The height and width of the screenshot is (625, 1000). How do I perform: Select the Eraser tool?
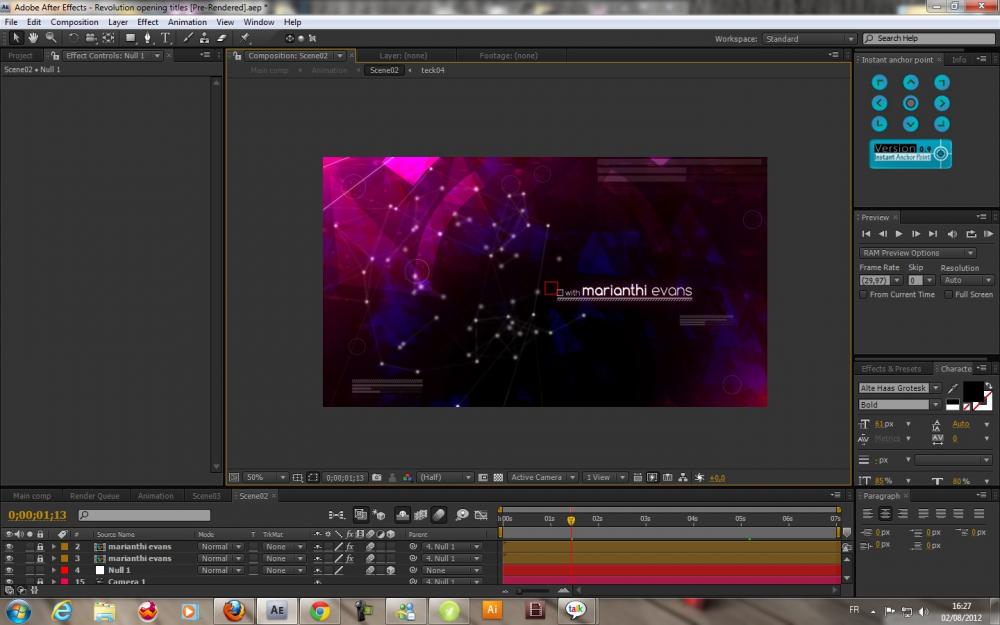tap(221, 38)
